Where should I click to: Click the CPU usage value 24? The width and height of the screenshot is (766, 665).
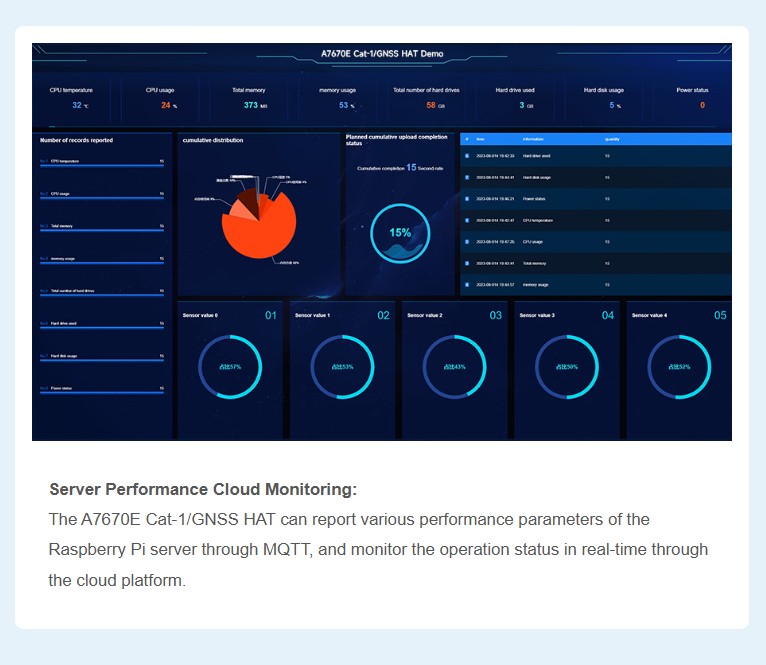(x=166, y=105)
